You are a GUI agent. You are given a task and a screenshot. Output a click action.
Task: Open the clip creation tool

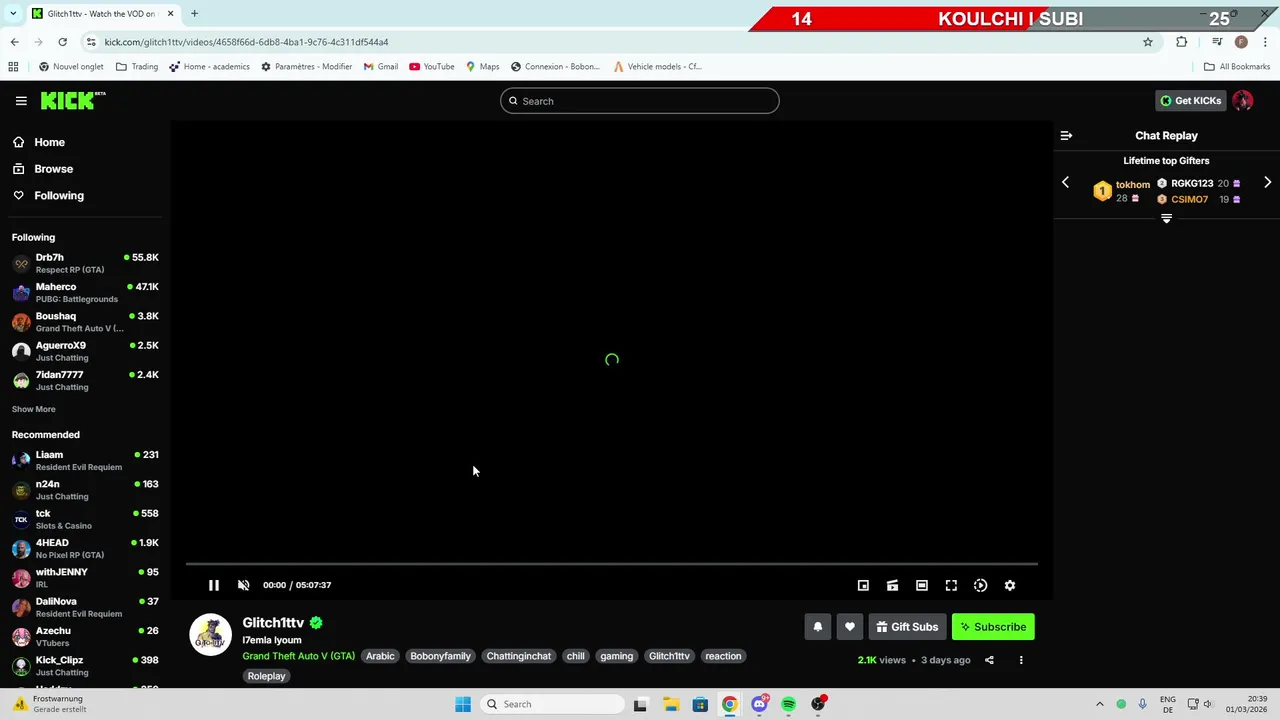[892, 585]
